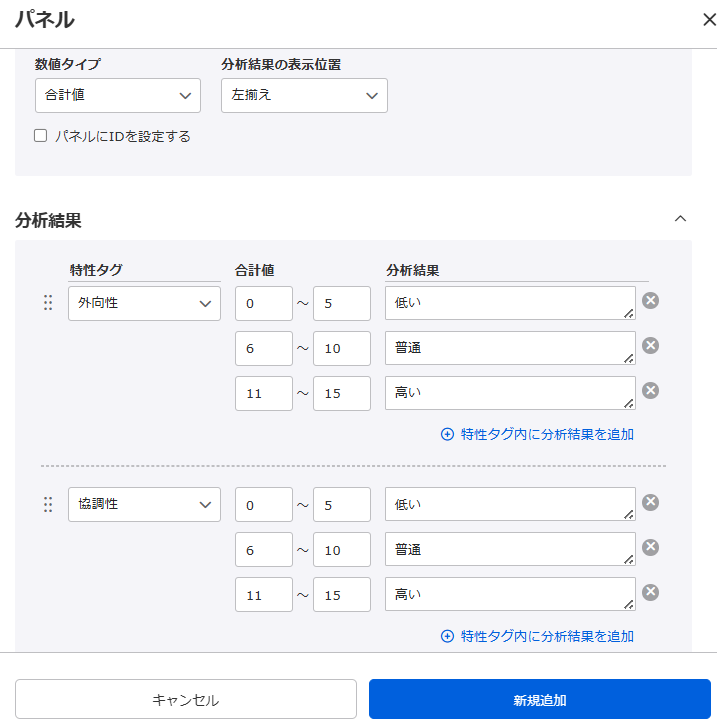
Task: Remove the 外向性 普通 result row
Action: click(650, 346)
